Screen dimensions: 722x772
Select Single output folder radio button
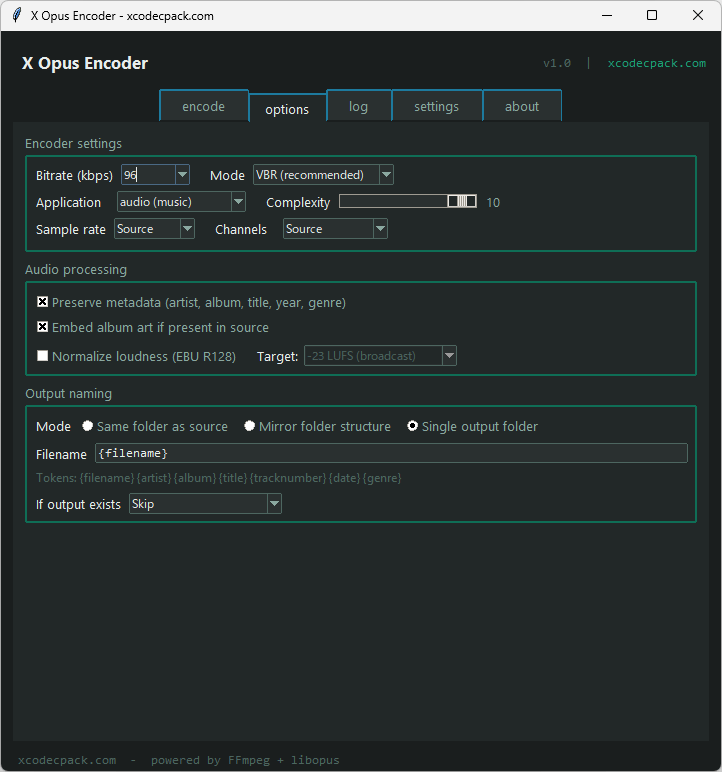[413, 427]
